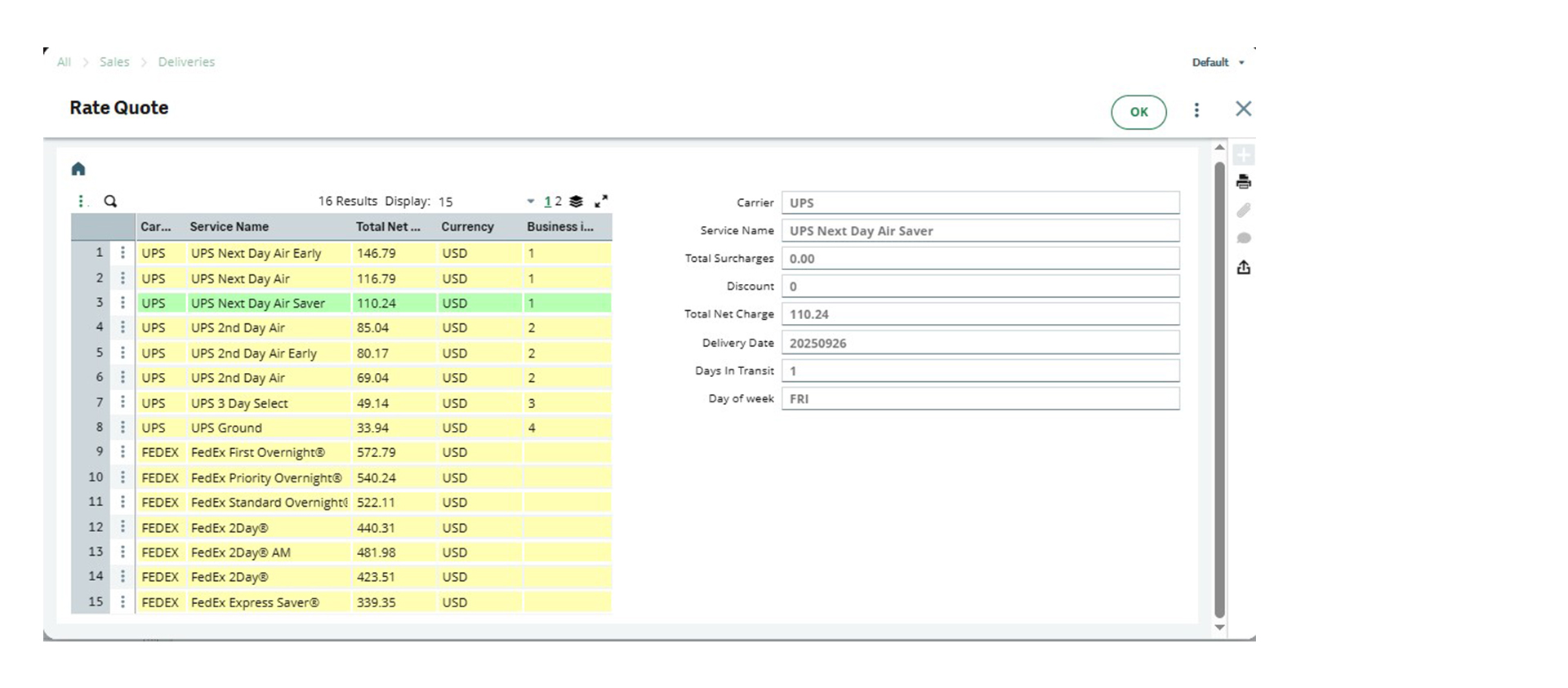This screenshot has width=1568, height=688.
Task: Go to results page 2
Action: pos(559,201)
